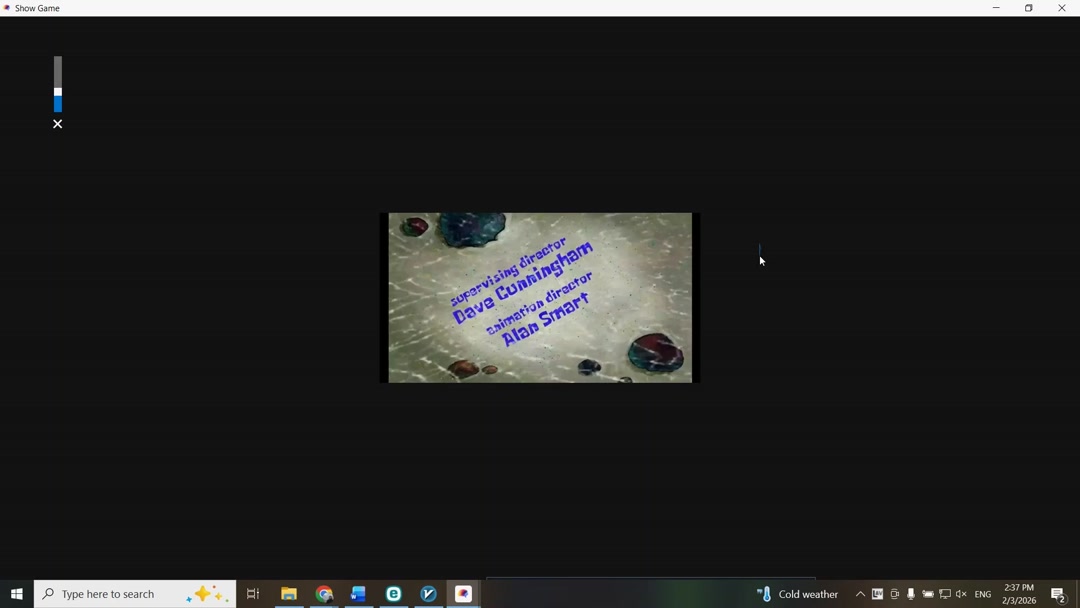The width and height of the screenshot is (1080, 608).
Task: Close the volume overlay with the X
Action: 58,124
